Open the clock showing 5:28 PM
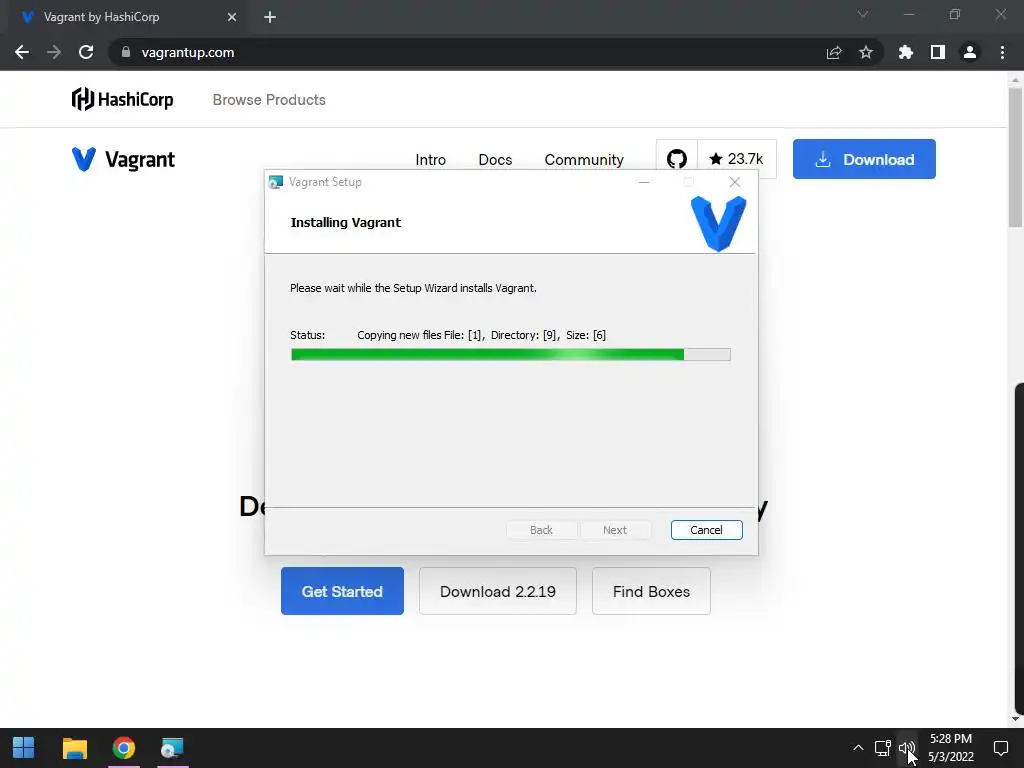This screenshot has height=768, width=1024. pos(951,748)
